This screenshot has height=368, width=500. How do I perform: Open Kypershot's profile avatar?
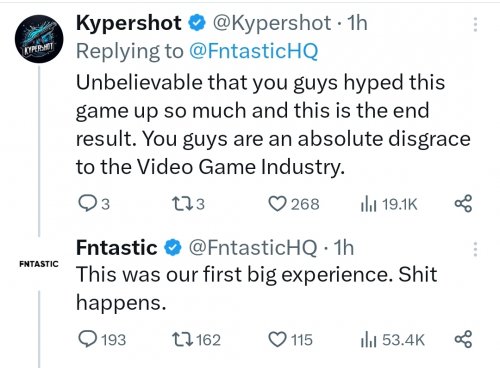pos(39,39)
